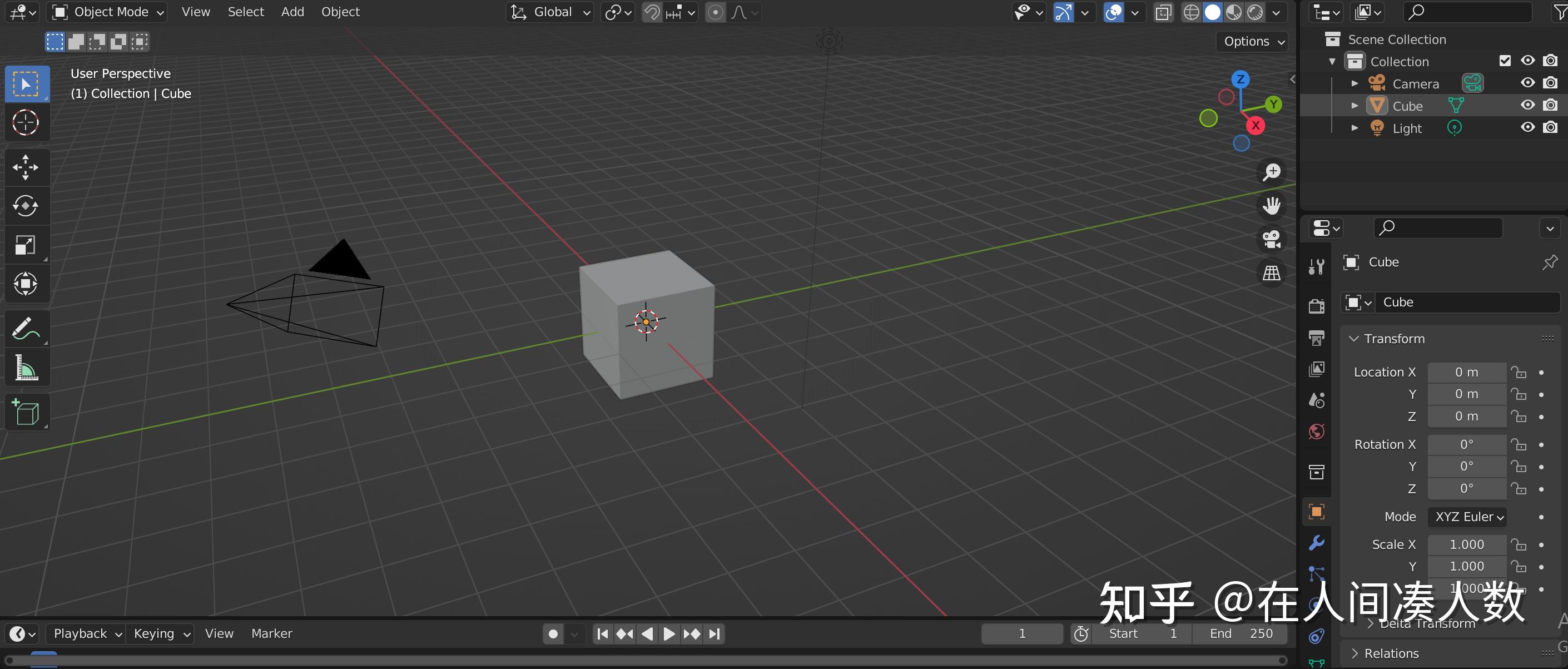
Task: Hide the Light object in the outliner
Action: (1528, 127)
